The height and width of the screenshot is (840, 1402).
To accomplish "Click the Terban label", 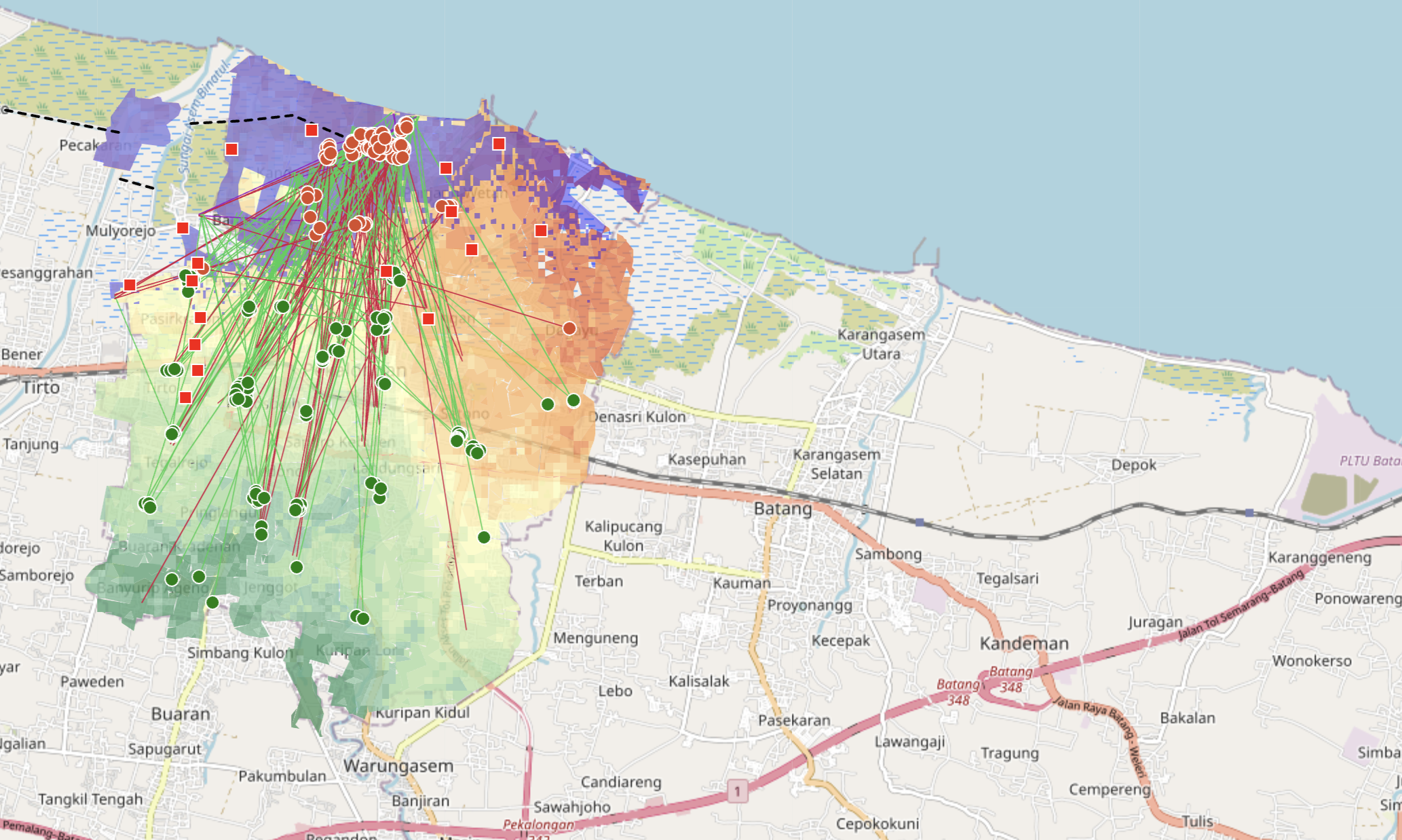I will [x=599, y=581].
